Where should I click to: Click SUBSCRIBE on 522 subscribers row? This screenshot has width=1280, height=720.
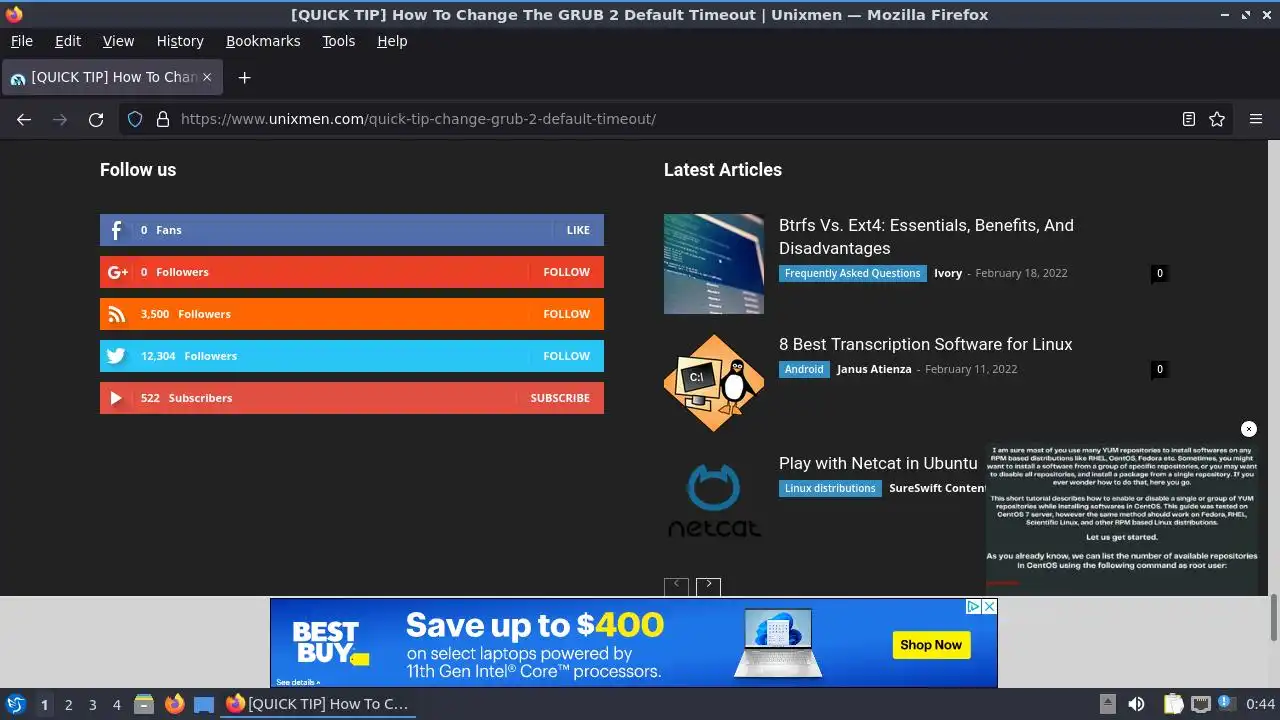point(560,398)
